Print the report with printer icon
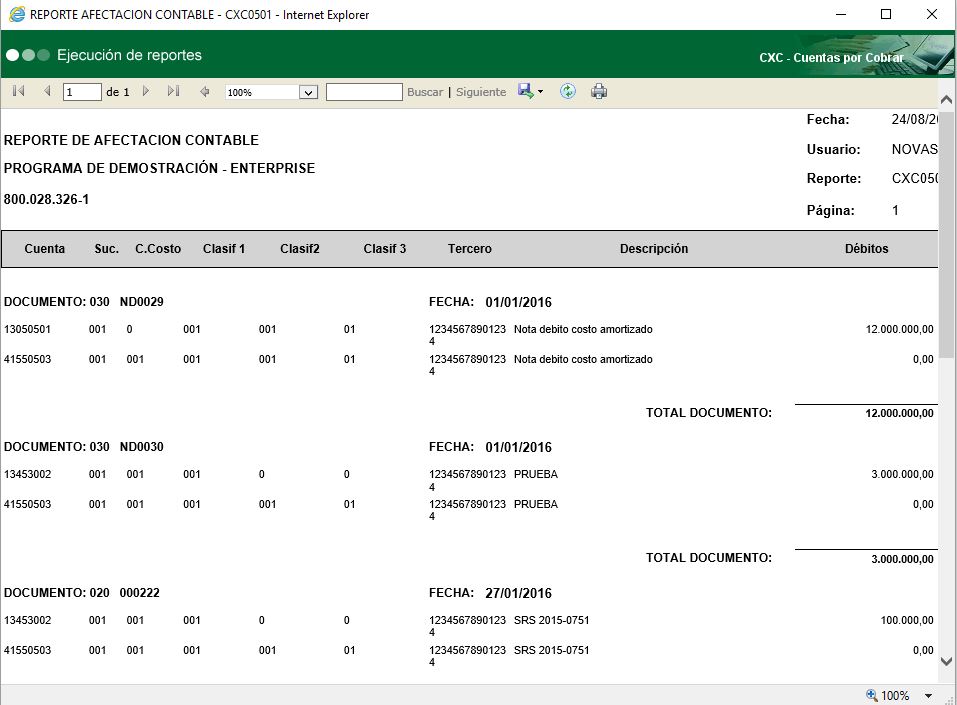Viewport: 957px width, 705px height. 599,92
